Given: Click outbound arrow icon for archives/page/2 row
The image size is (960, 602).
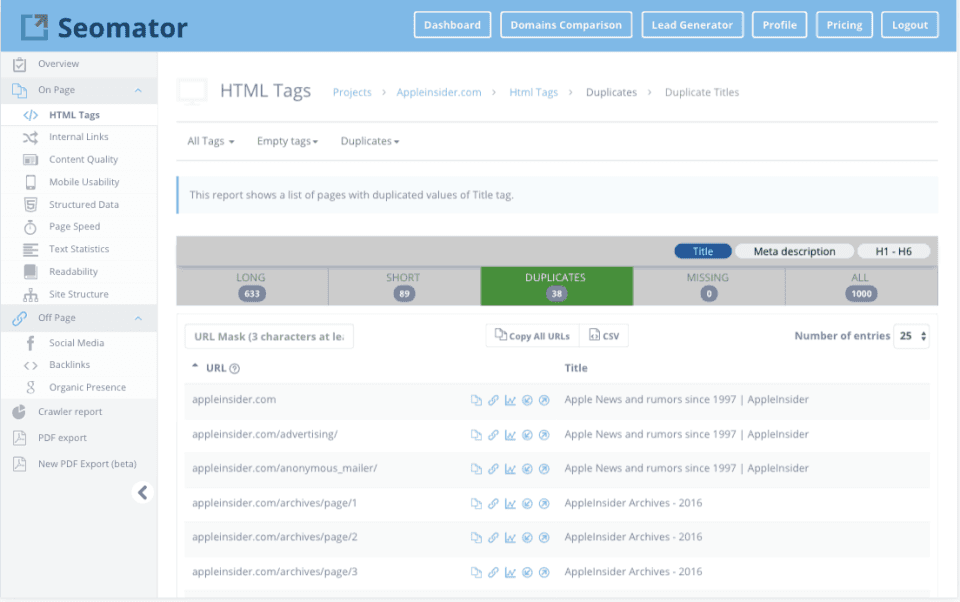Looking at the screenshot, I should [x=544, y=538].
